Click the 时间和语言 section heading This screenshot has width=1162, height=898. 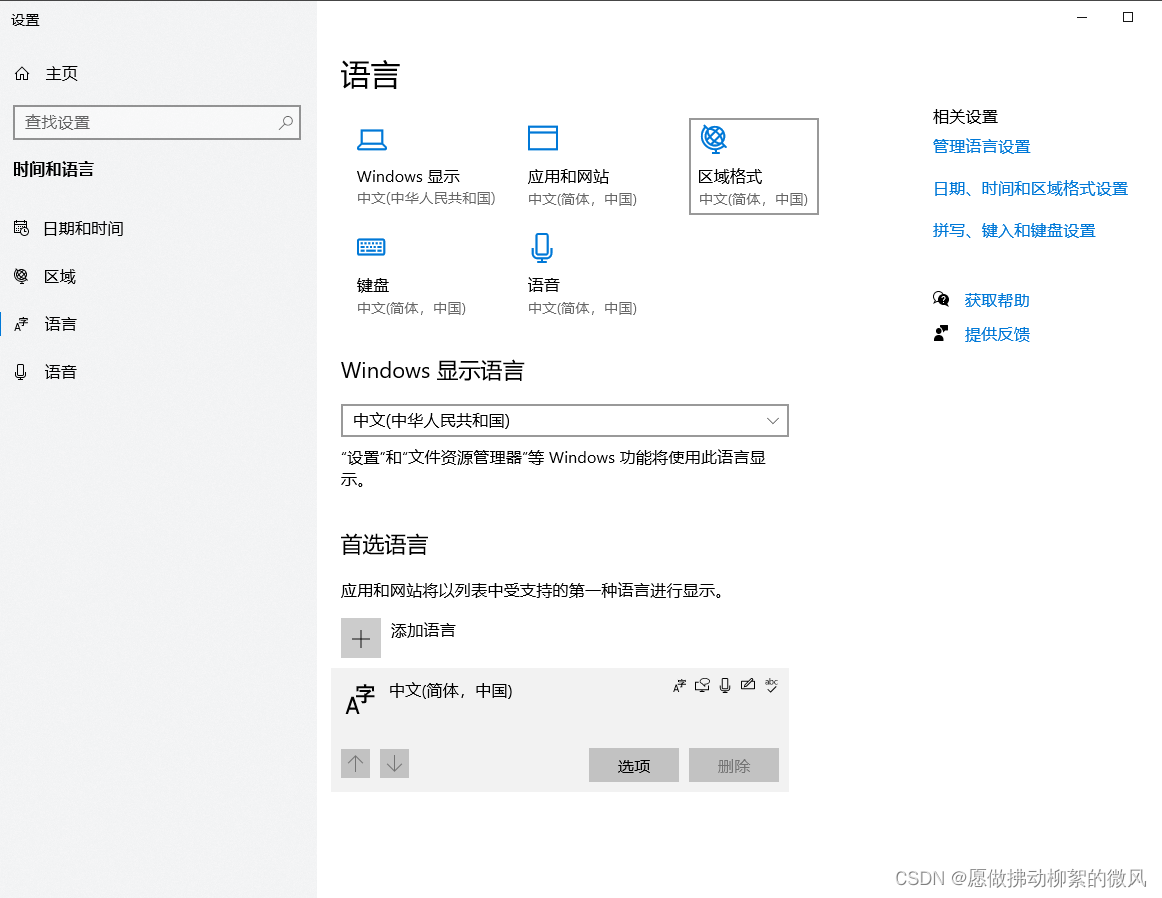point(53,170)
